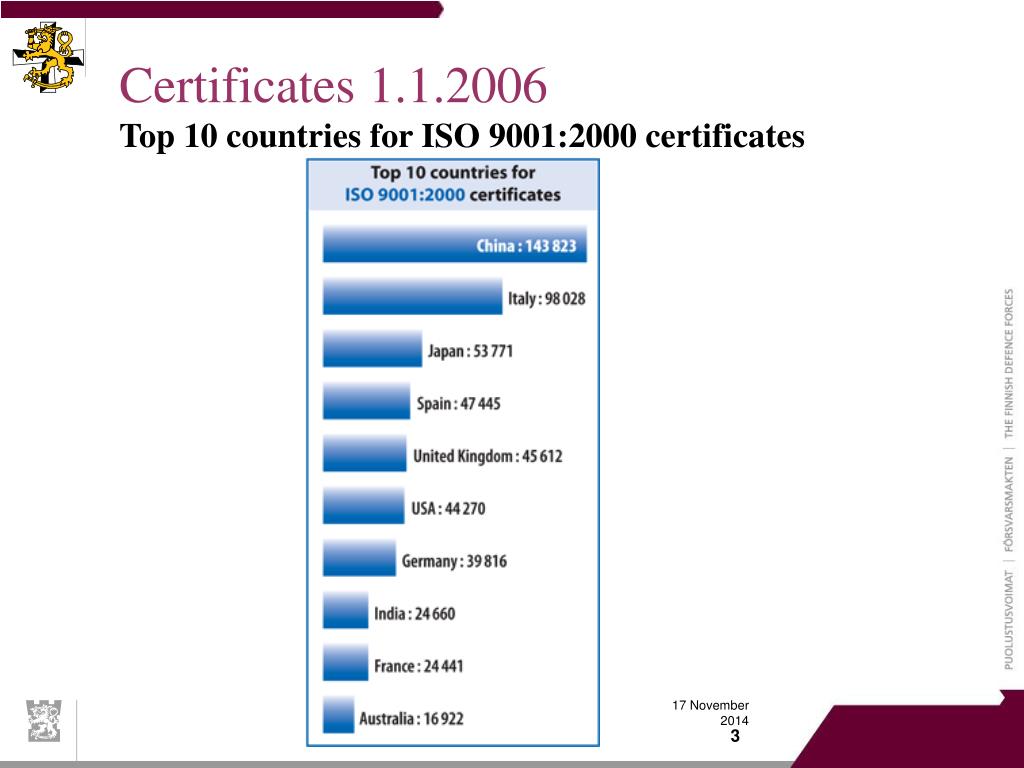Viewport: 1024px width, 768px height.
Task: Click vertical 'FÖRSVARSMAKTEN' text
Action: 1009,504
